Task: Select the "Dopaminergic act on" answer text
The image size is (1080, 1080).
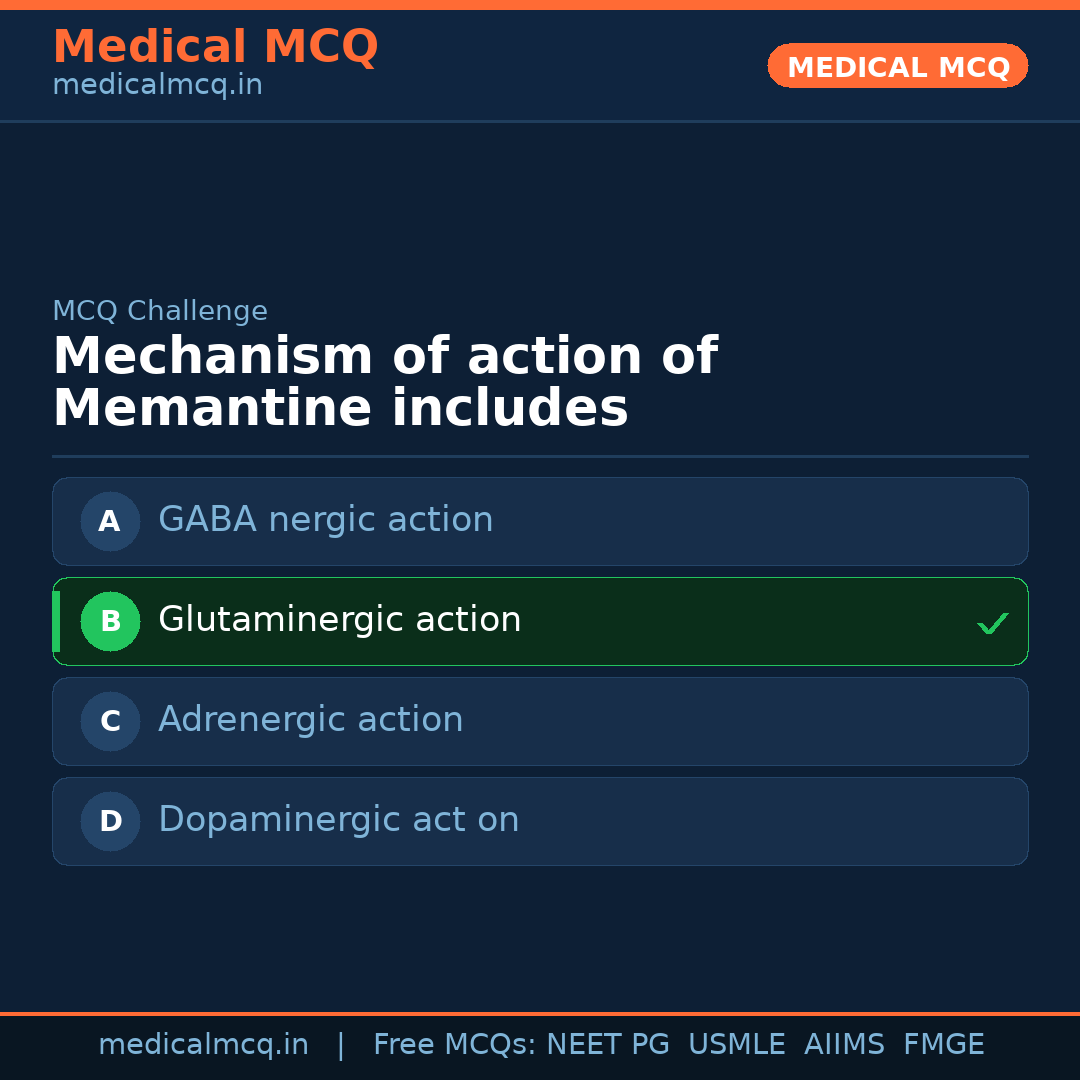Action: [x=338, y=820]
